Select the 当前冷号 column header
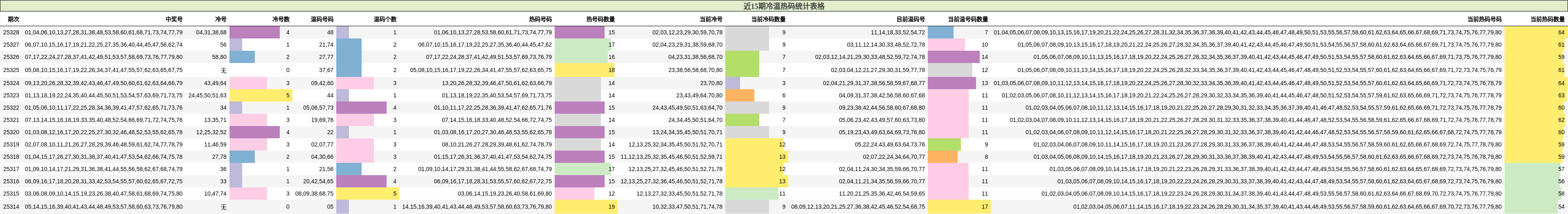This screenshot has width=1568, height=214. tap(711, 20)
